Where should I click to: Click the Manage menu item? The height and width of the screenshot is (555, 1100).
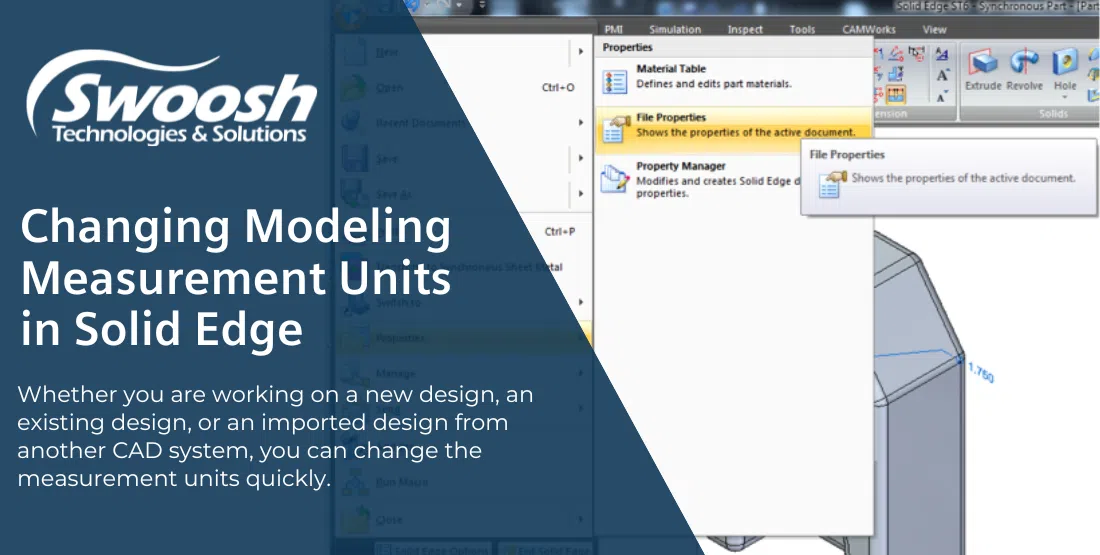[463, 373]
